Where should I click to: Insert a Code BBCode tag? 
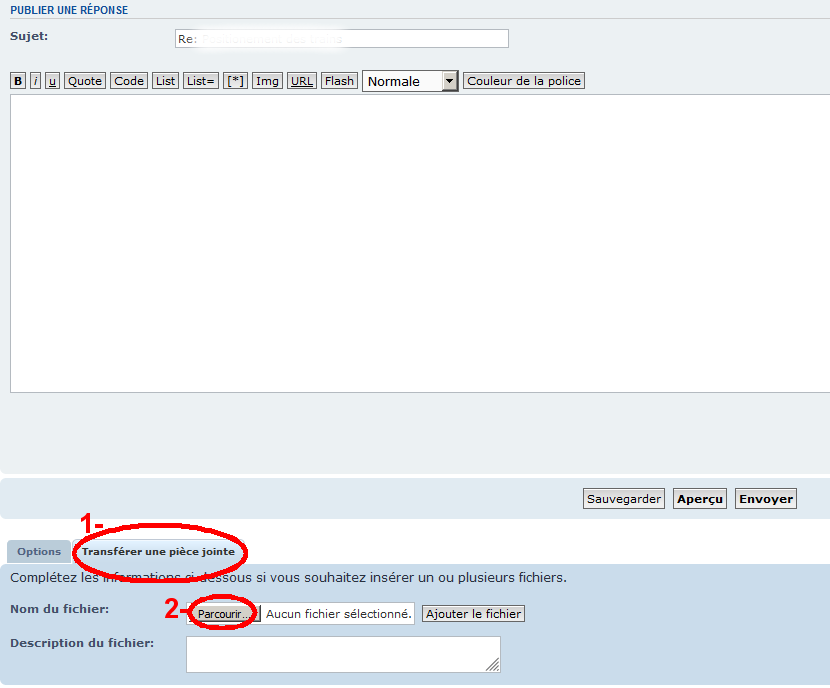pyautogui.click(x=129, y=81)
